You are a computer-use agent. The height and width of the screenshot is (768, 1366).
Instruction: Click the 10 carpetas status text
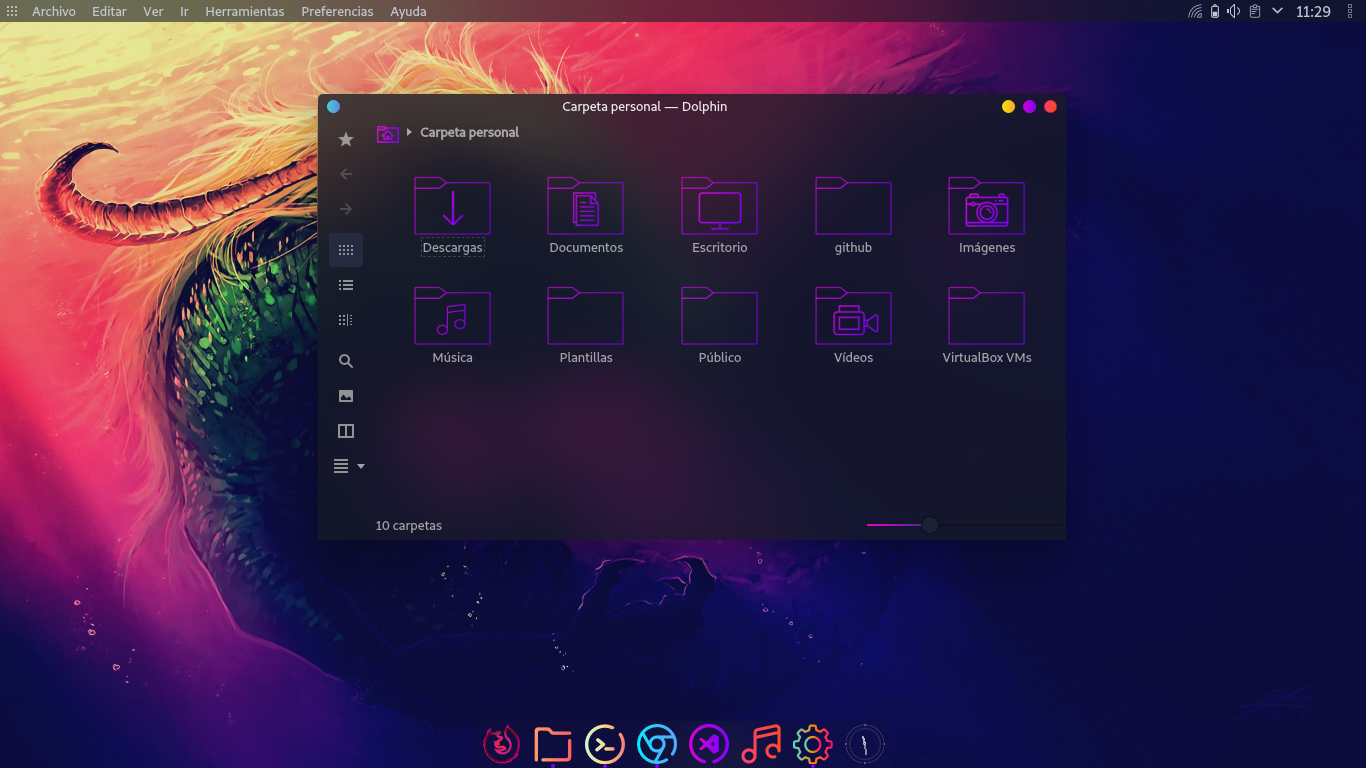point(408,525)
